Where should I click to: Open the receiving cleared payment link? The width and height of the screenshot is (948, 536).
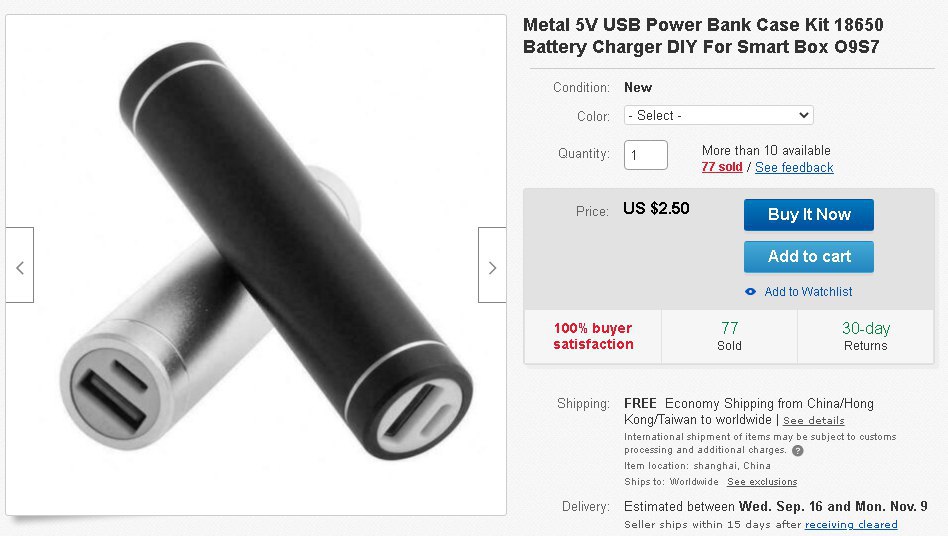click(851, 525)
